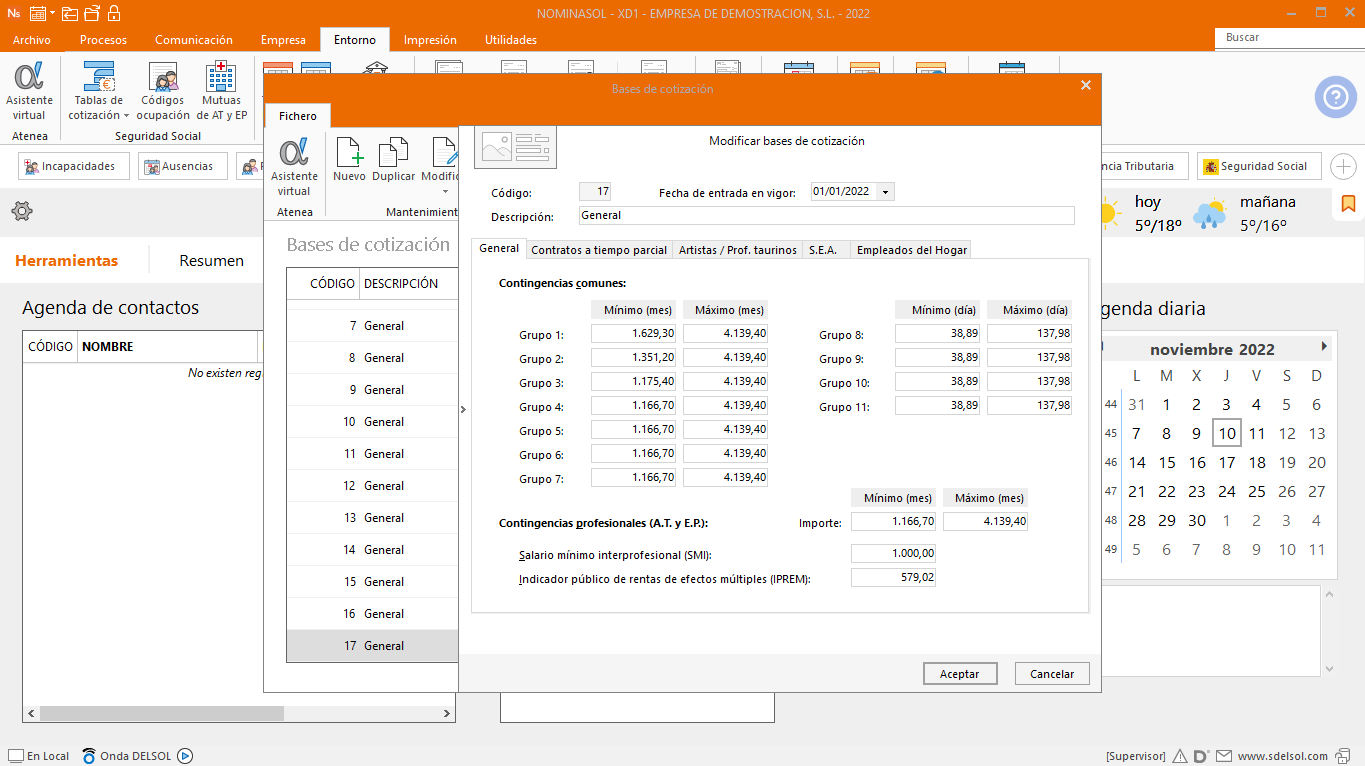Go to next month in calendar

[1324, 346]
